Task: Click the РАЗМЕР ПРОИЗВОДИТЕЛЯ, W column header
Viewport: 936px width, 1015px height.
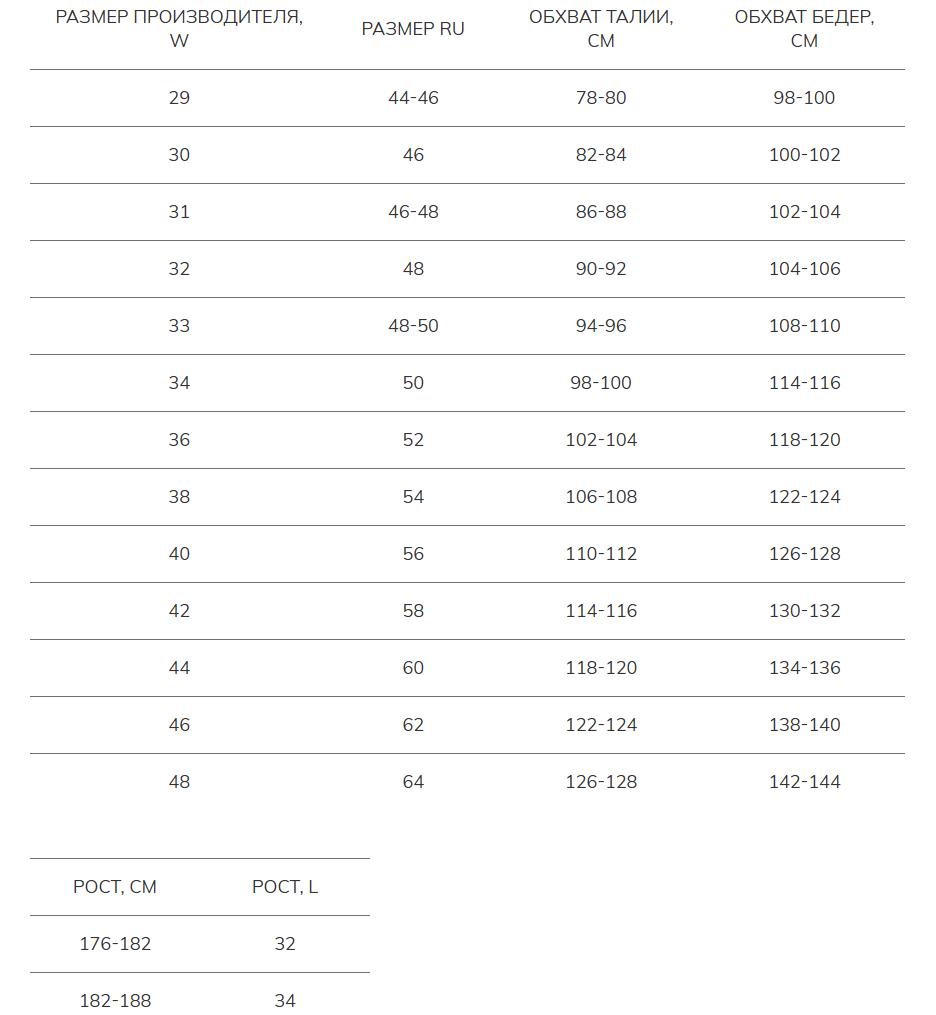Action: point(179,28)
